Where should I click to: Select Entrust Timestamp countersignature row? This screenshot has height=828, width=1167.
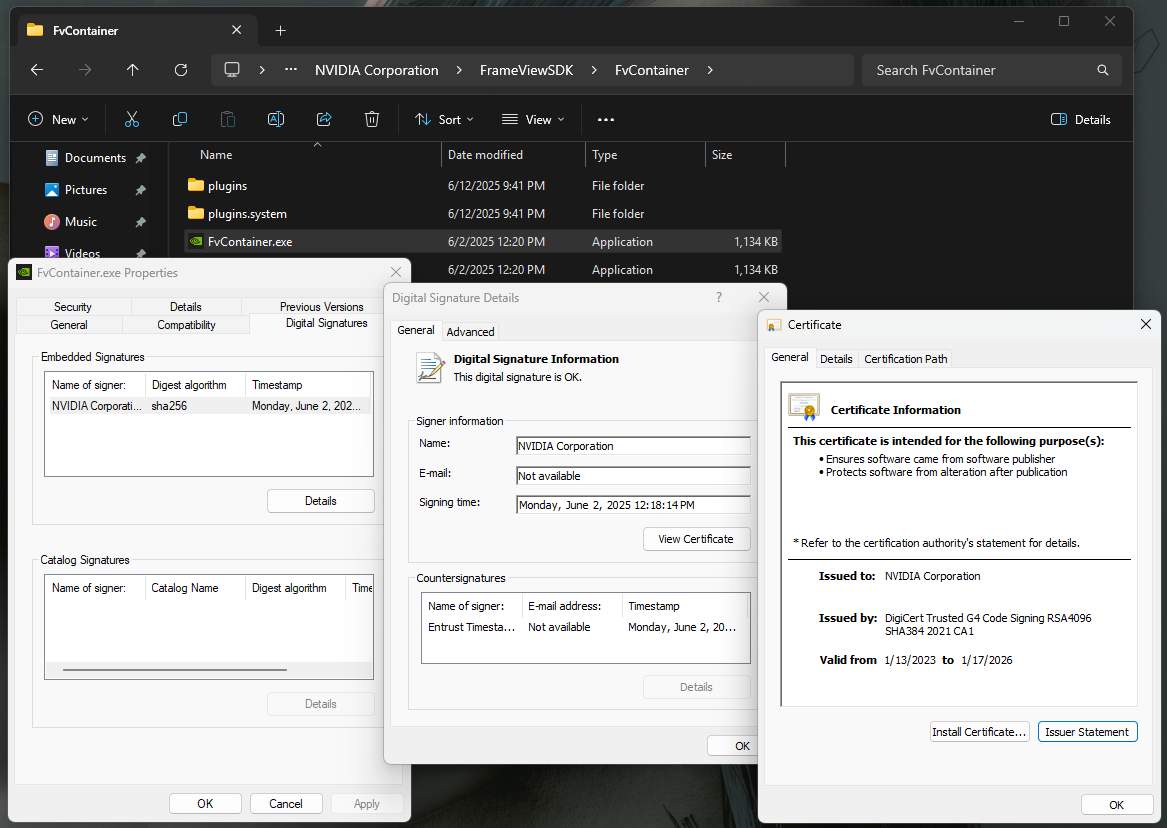pyautogui.click(x=585, y=627)
